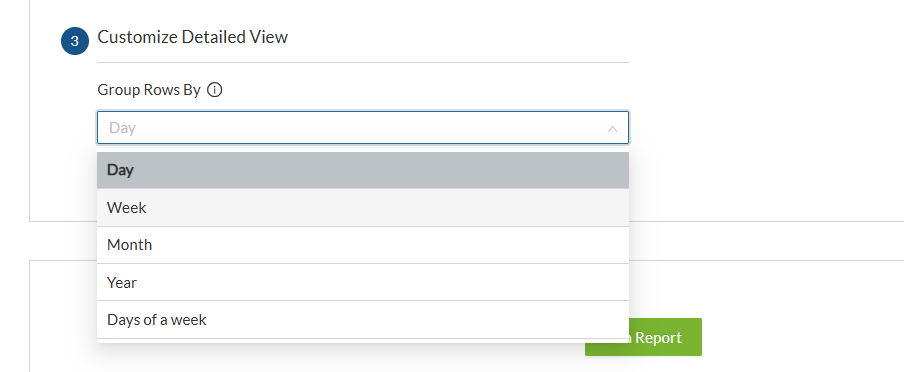Close the options list with the caret arrow
Viewport: 904px width, 372px height.
click(612, 129)
